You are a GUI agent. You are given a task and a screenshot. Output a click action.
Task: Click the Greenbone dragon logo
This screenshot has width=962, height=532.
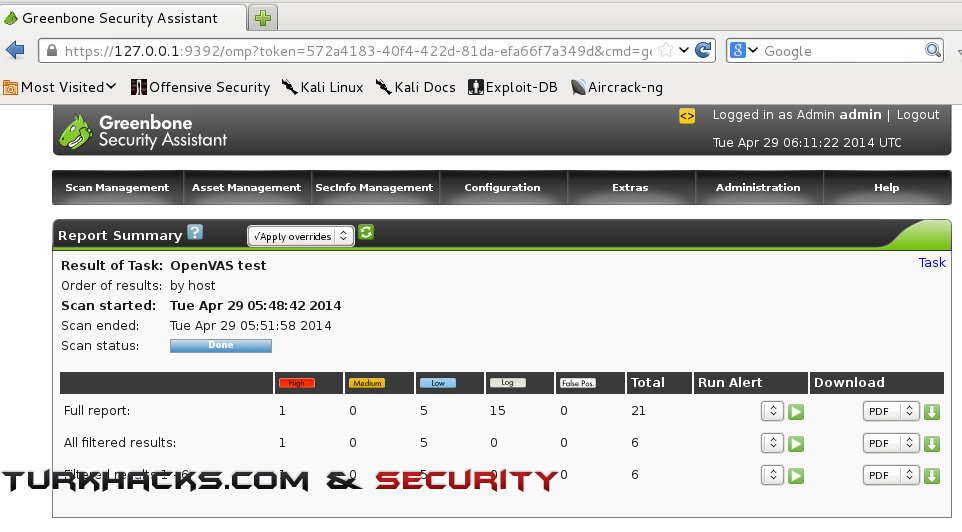coord(76,131)
